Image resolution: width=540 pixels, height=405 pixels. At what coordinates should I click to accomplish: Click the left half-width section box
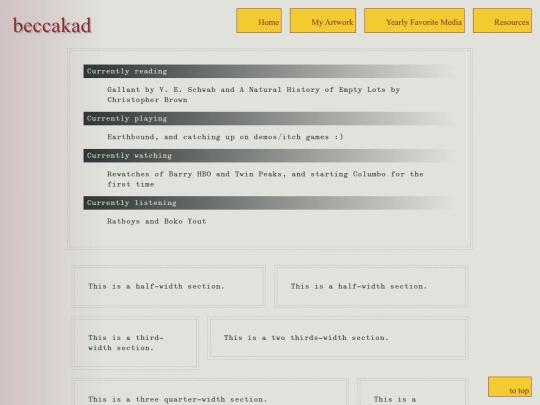click(x=168, y=286)
